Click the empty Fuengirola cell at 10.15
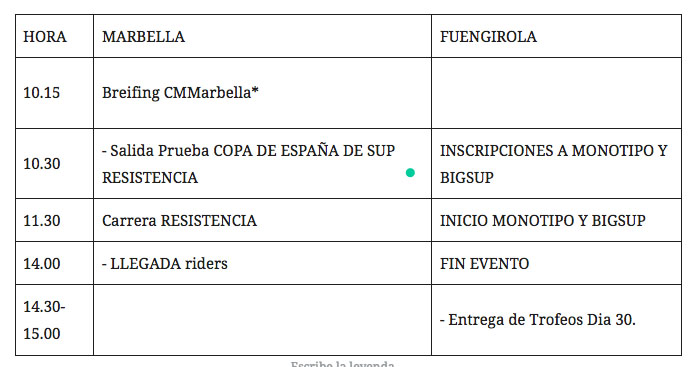The width and height of the screenshot is (696, 367). pos(556,93)
